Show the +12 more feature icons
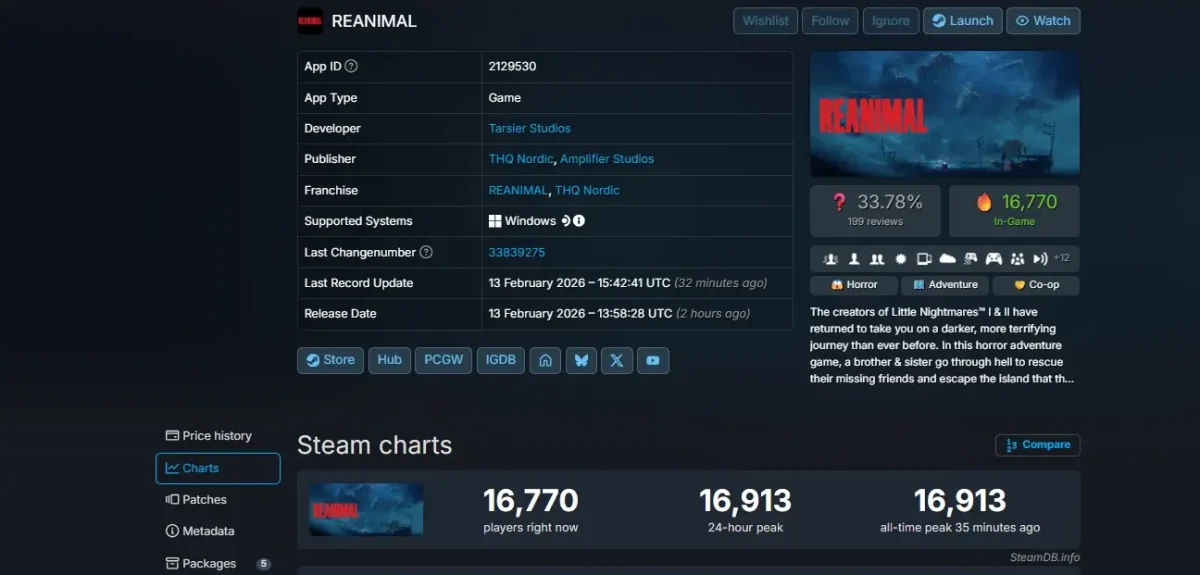The height and width of the screenshot is (575, 1200). click(1062, 258)
